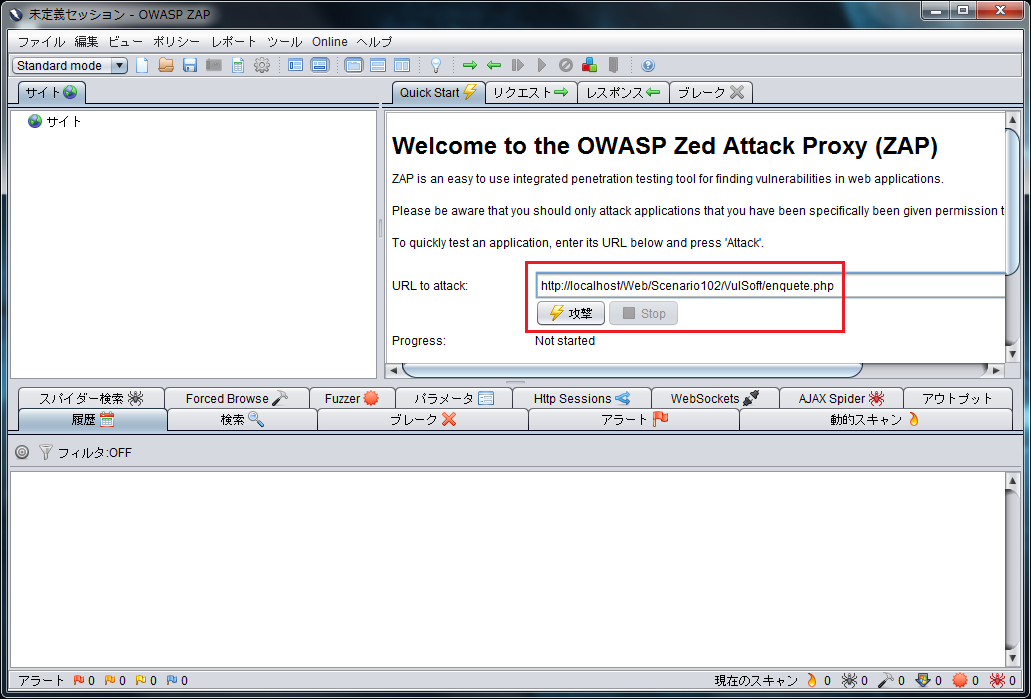
Task: Toggle the expand-tabs layout button next to tab names
Action: (x=320, y=65)
